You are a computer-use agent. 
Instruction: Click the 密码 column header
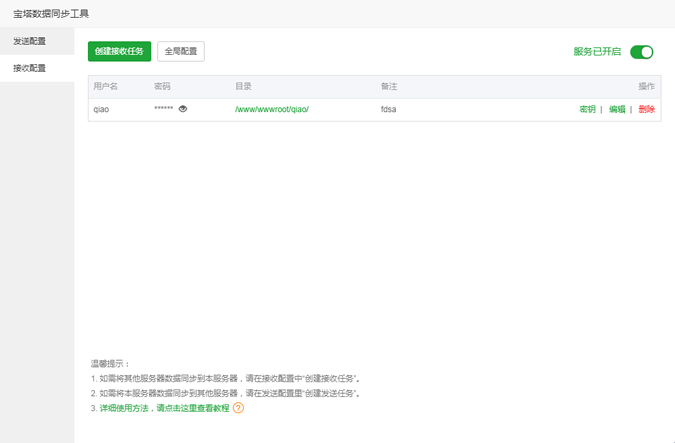tap(162, 87)
